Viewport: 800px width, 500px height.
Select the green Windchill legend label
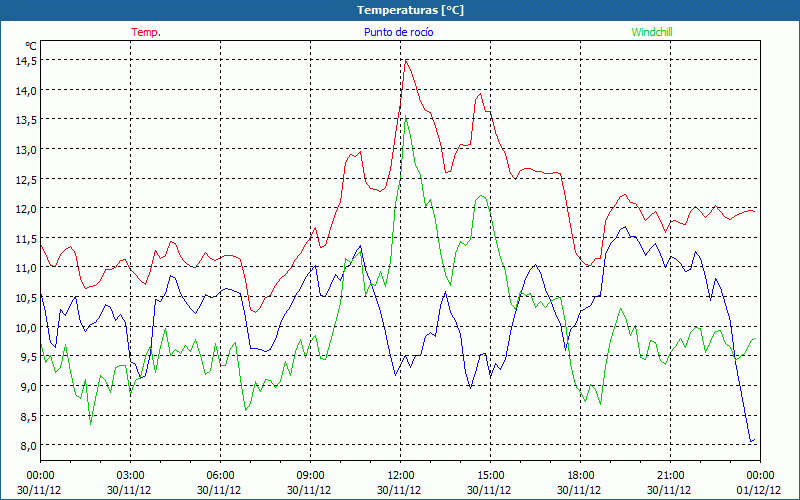pos(652,32)
